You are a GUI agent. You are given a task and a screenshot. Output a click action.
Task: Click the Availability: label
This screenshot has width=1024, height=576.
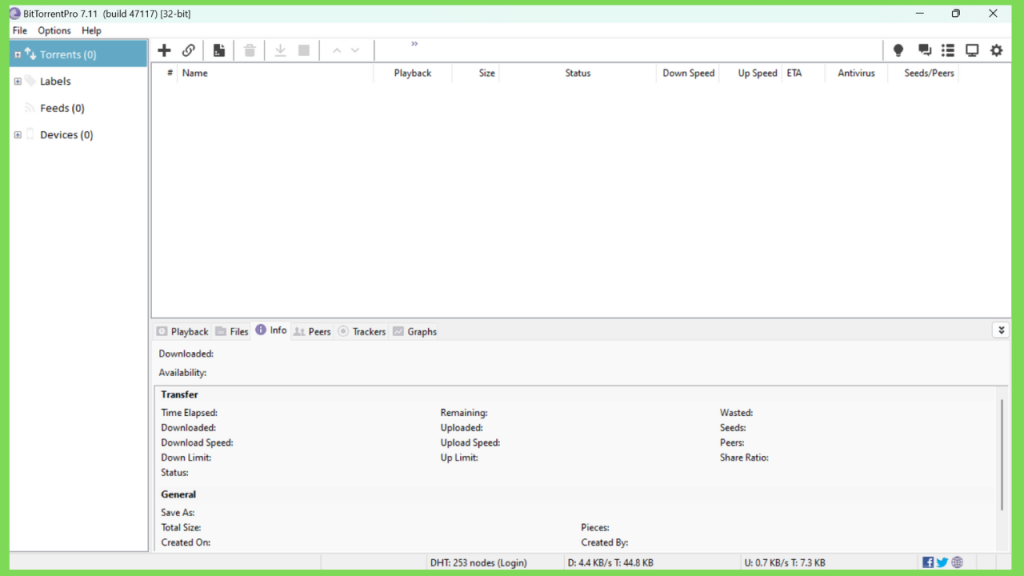point(183,372)
